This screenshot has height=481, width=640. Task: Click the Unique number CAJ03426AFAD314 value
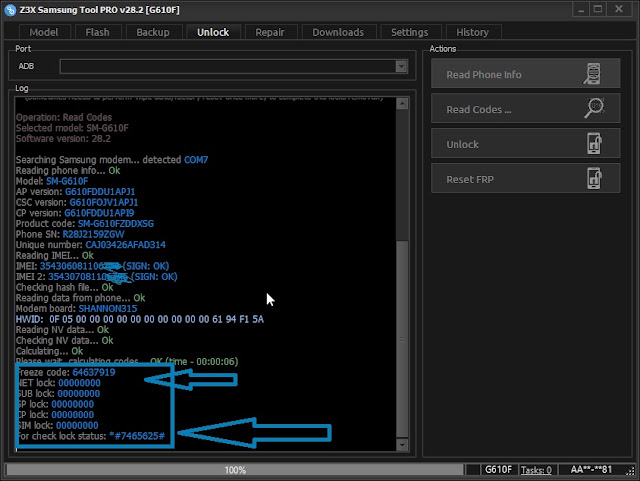(x=125, y=245)
